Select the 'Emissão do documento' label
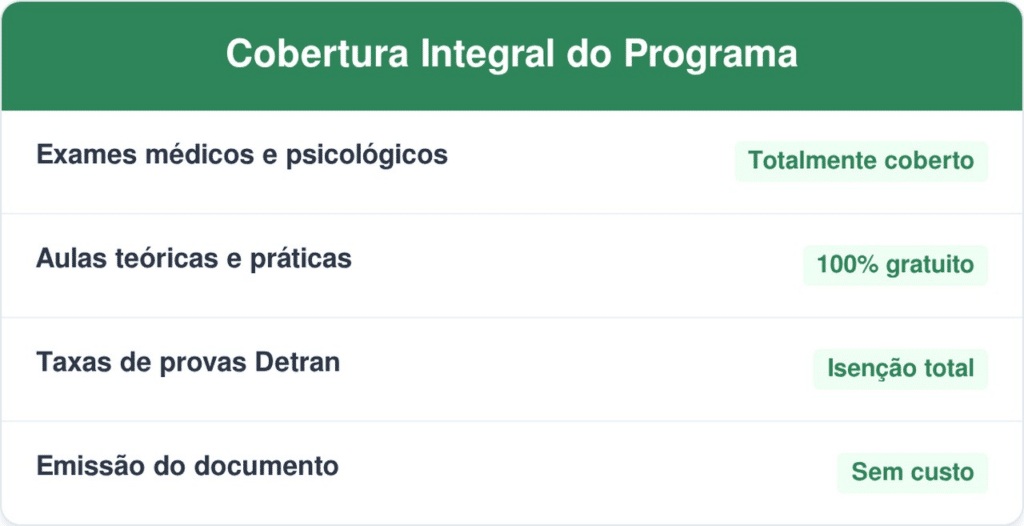This screenshot has height=526, width=1024. coord(187,467)
